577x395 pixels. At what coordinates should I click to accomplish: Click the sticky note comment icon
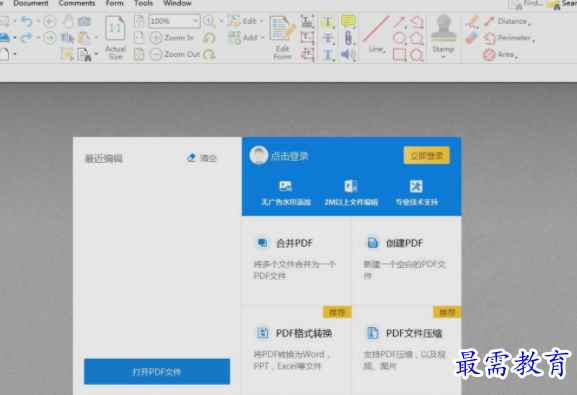(348, 21)
